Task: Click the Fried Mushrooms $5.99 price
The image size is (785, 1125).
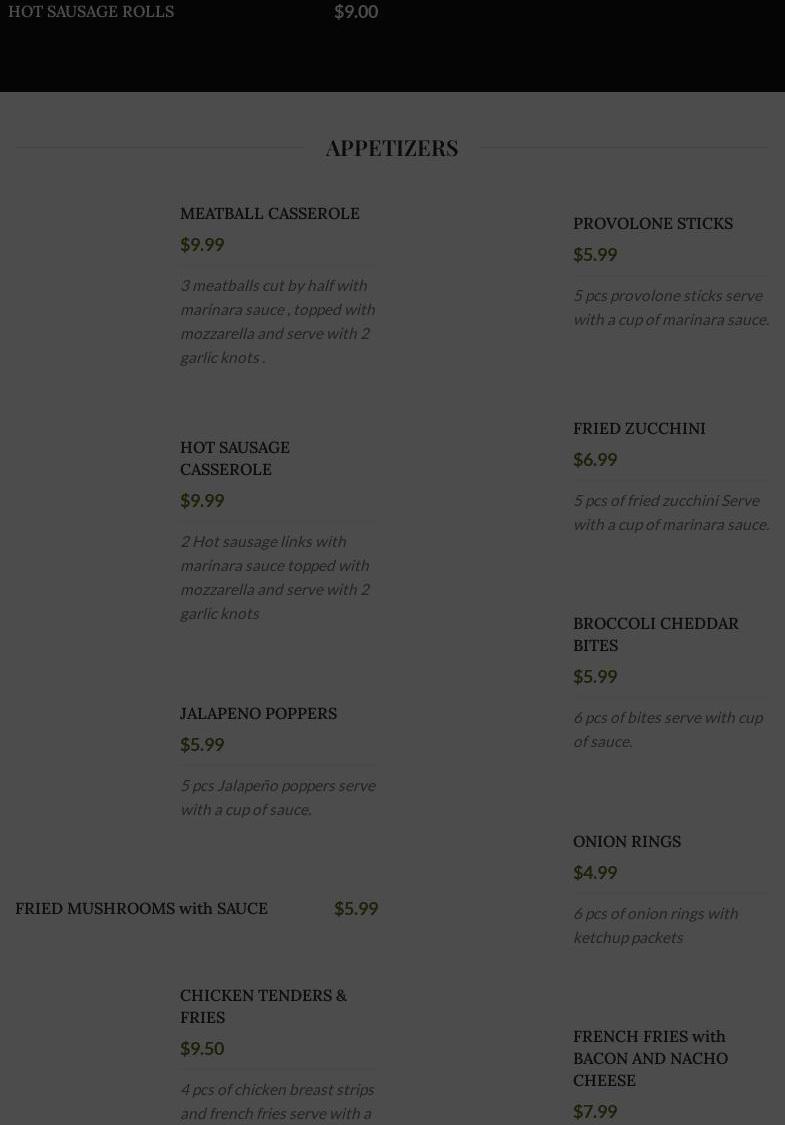Action: tap(356, 908)
